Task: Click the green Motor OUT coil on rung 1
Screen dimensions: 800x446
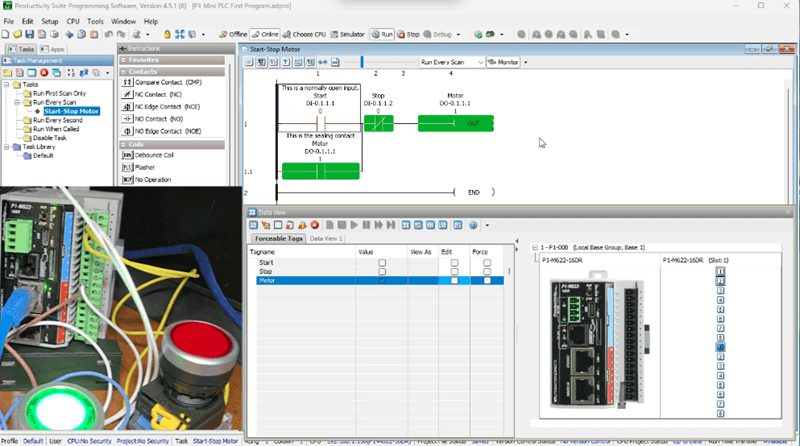Action: pos(456,123)
